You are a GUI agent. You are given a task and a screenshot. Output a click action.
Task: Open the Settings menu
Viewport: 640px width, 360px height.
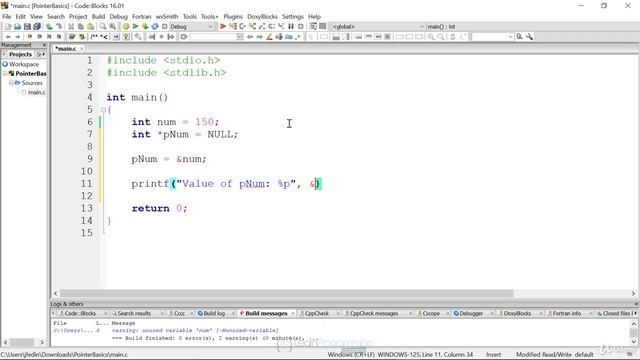293,16
